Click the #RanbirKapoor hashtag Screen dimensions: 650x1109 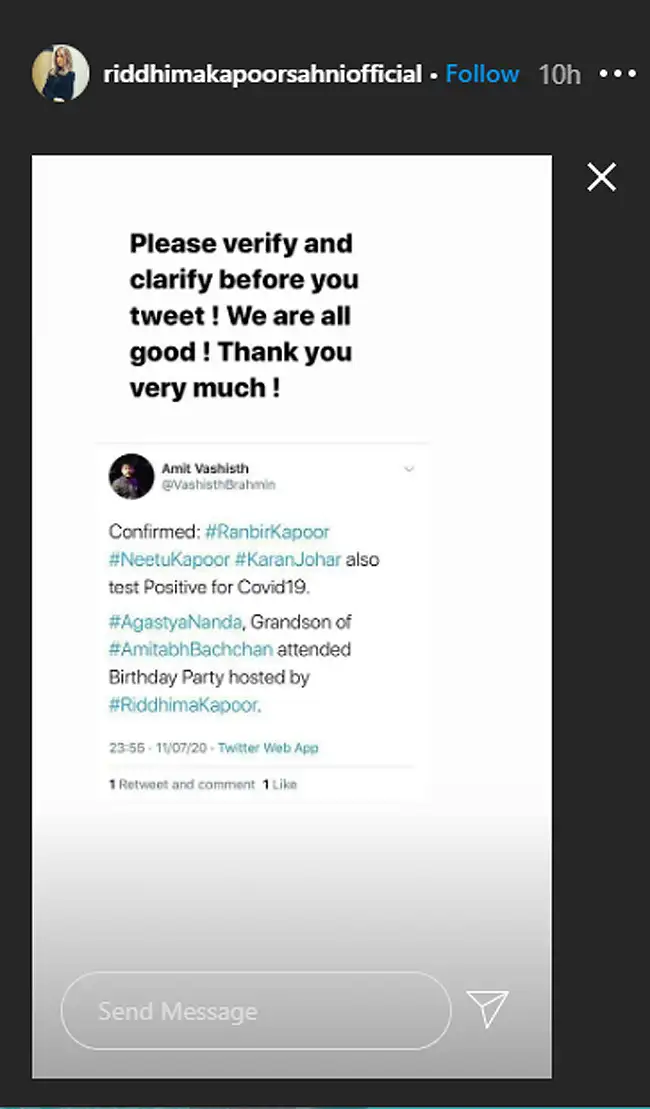[267, 531]
